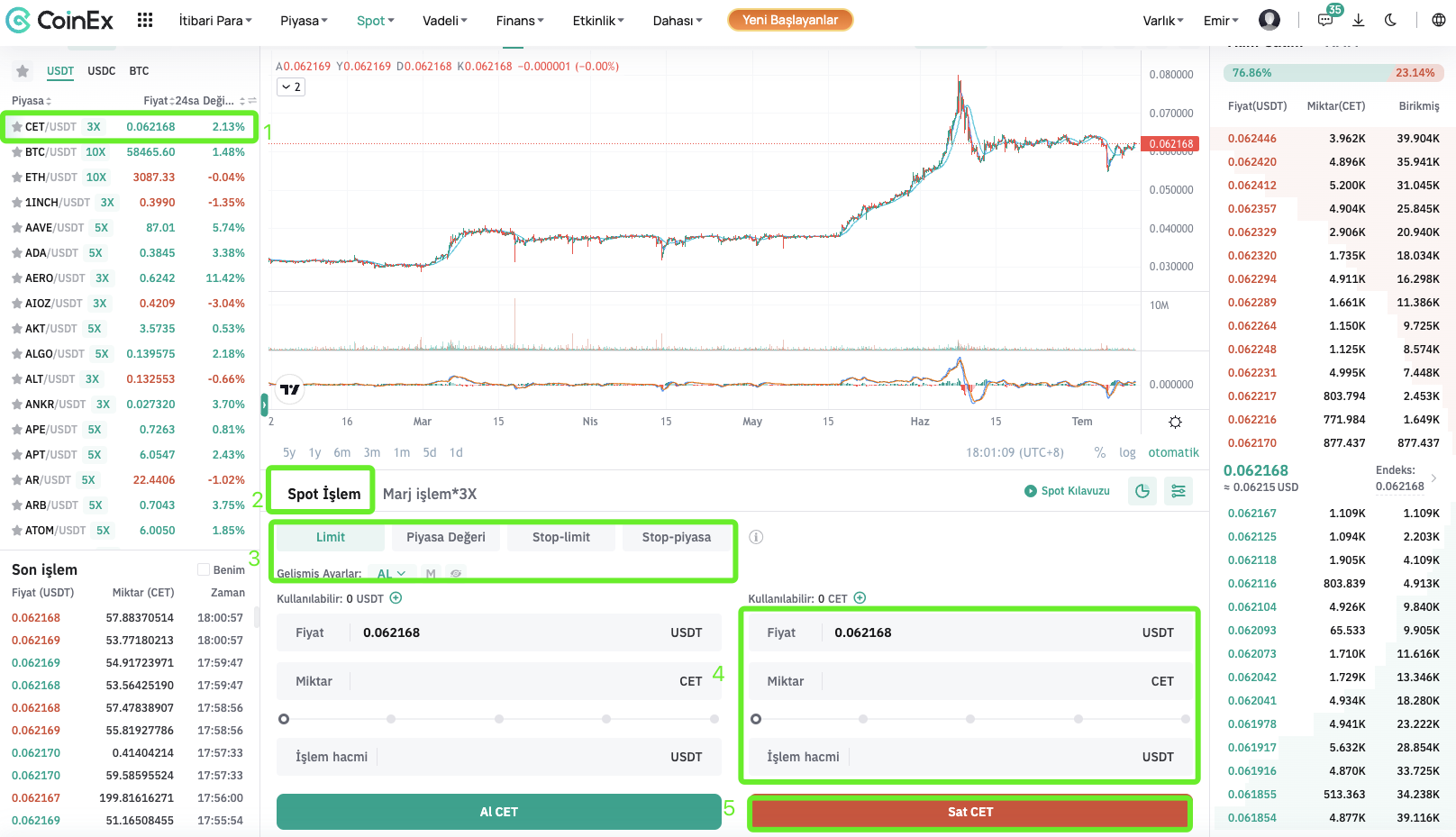
Task: Select Stop-piyasa order type tab
Action: pyautogui.click(x=677, y=537)
